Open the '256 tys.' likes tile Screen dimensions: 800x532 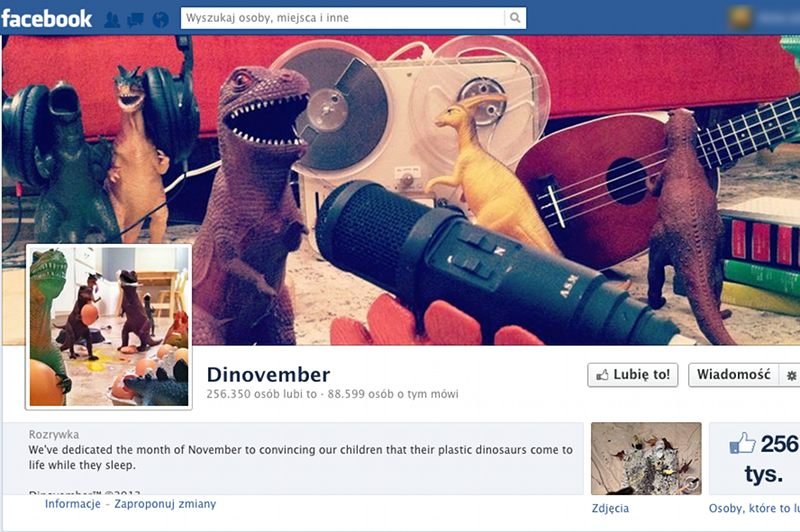tap(755, 459)
